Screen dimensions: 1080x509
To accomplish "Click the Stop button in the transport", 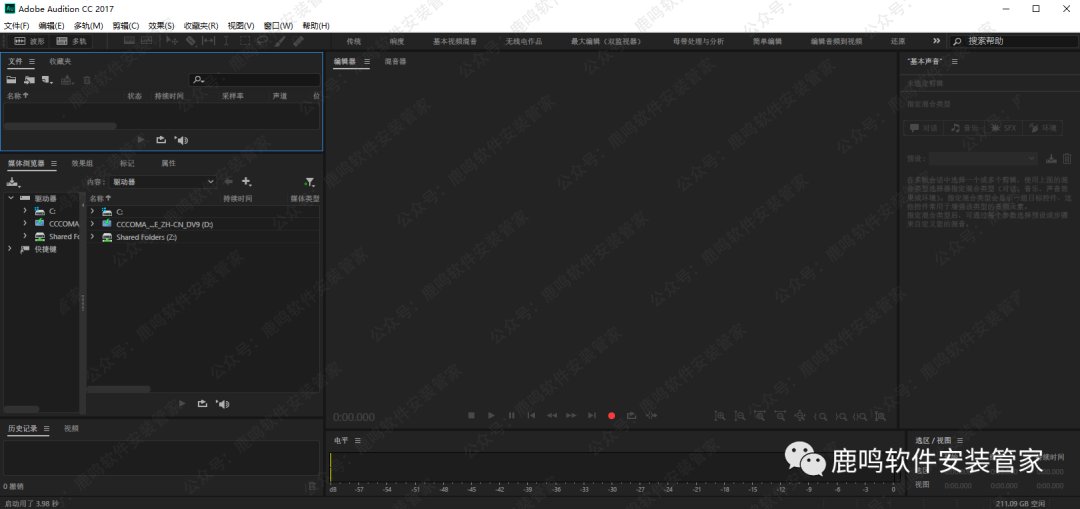I will pyautogui.click(x=471, y=415).
